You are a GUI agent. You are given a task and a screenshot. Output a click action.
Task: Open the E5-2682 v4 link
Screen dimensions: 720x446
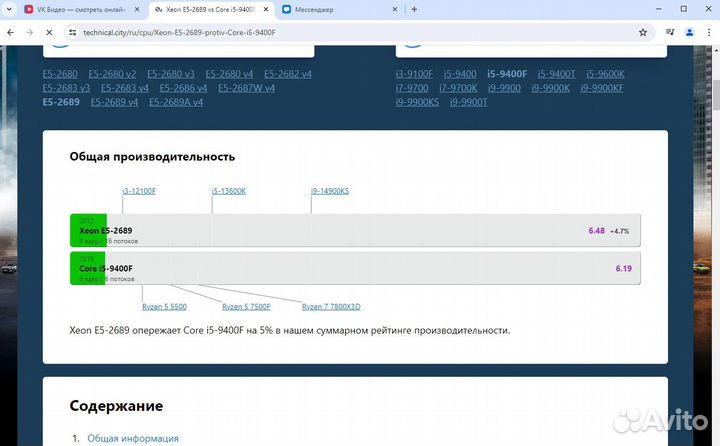[288, 74]
